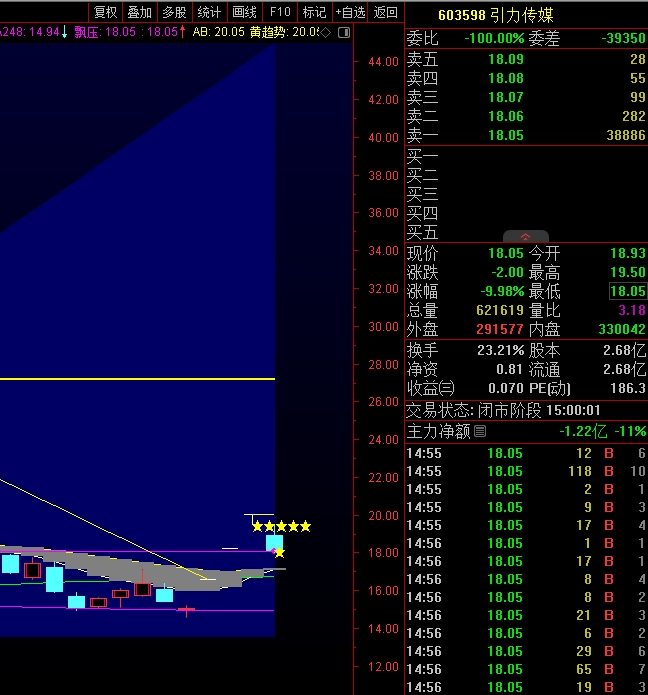The width and height of the screenshot is (648, 695).
Task: Click the stock title 603598 引力传媒
Action: coord(496,16)
